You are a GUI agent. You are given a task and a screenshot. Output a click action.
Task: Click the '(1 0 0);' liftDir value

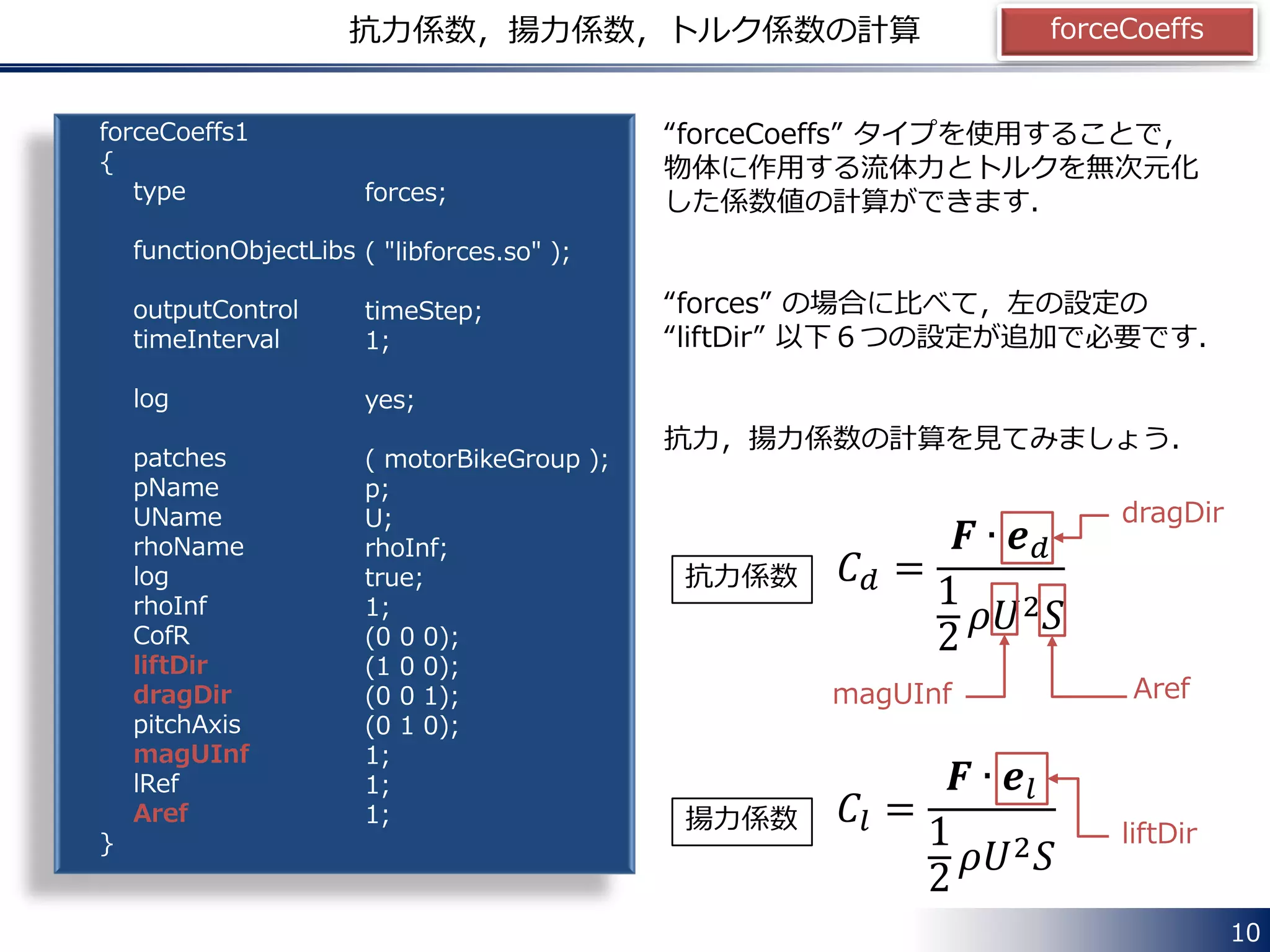pos(412,667)
